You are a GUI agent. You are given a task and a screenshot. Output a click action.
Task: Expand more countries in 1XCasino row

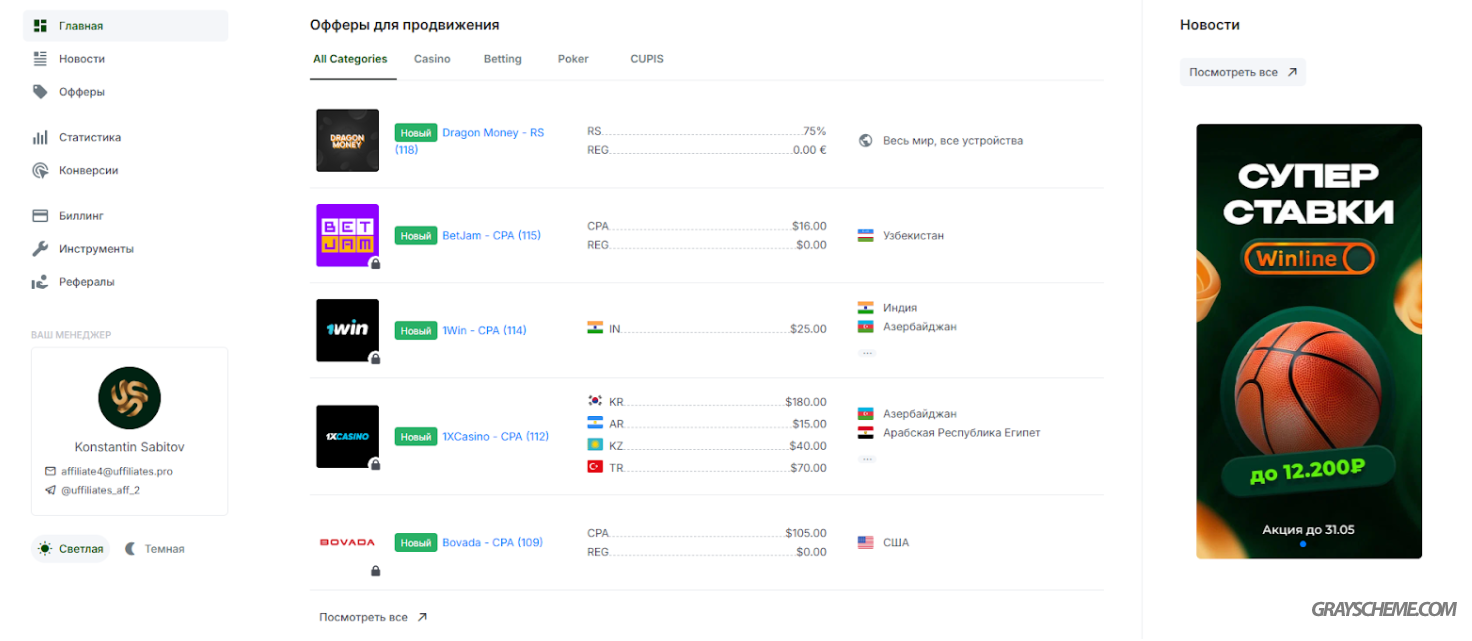point(867,458)
